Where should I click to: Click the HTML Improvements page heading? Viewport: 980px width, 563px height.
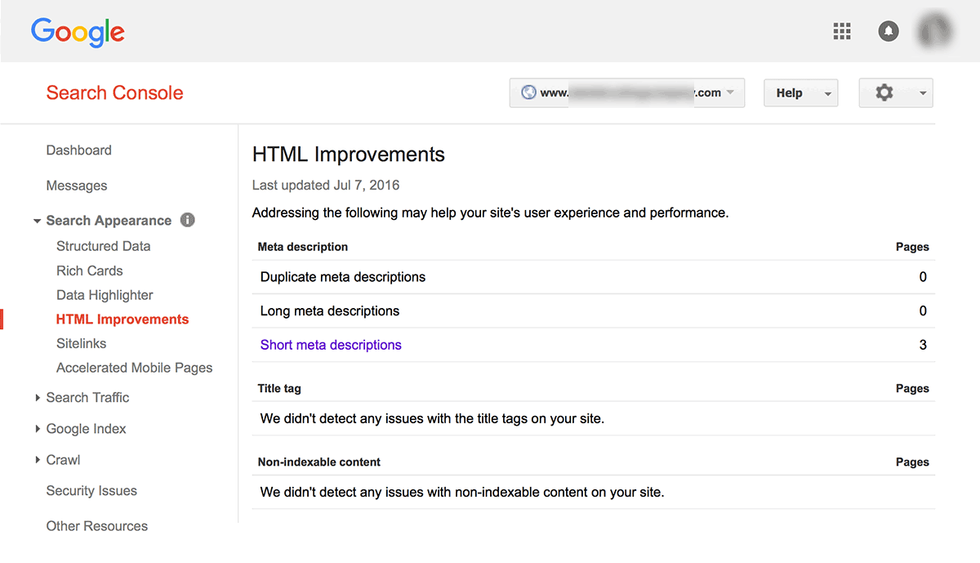[348, 154]
